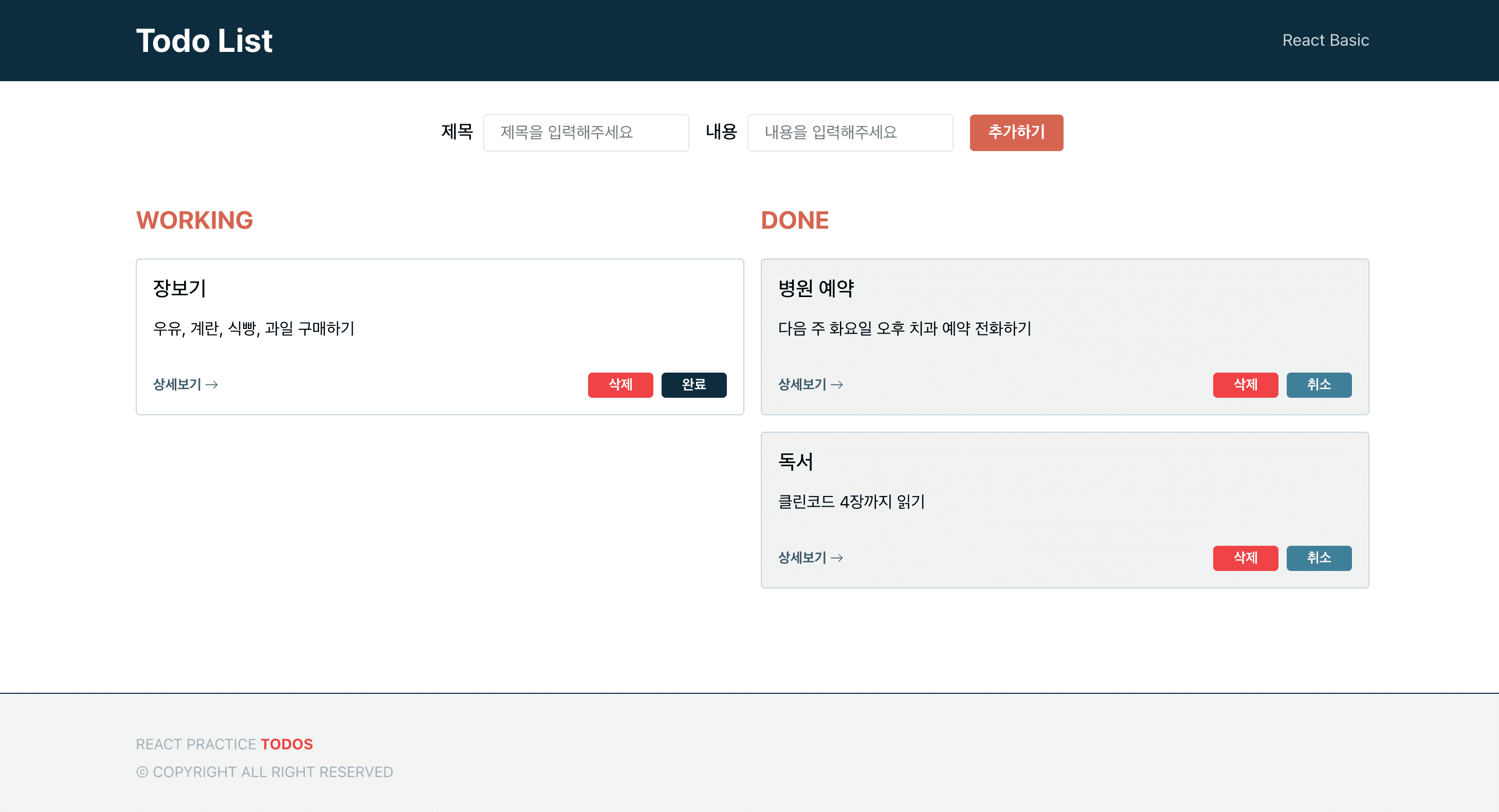Click the 추가하기 button to add a todo
Screen dimensions: 1499x812
(x=1016, y=133)
